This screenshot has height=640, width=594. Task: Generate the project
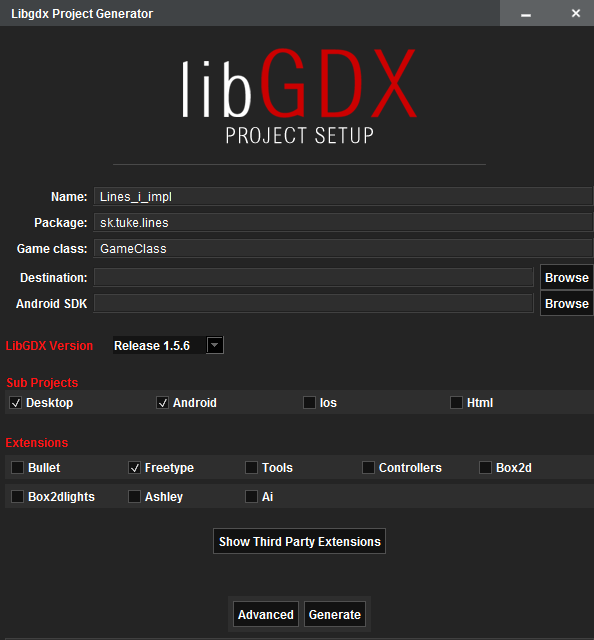335,614
